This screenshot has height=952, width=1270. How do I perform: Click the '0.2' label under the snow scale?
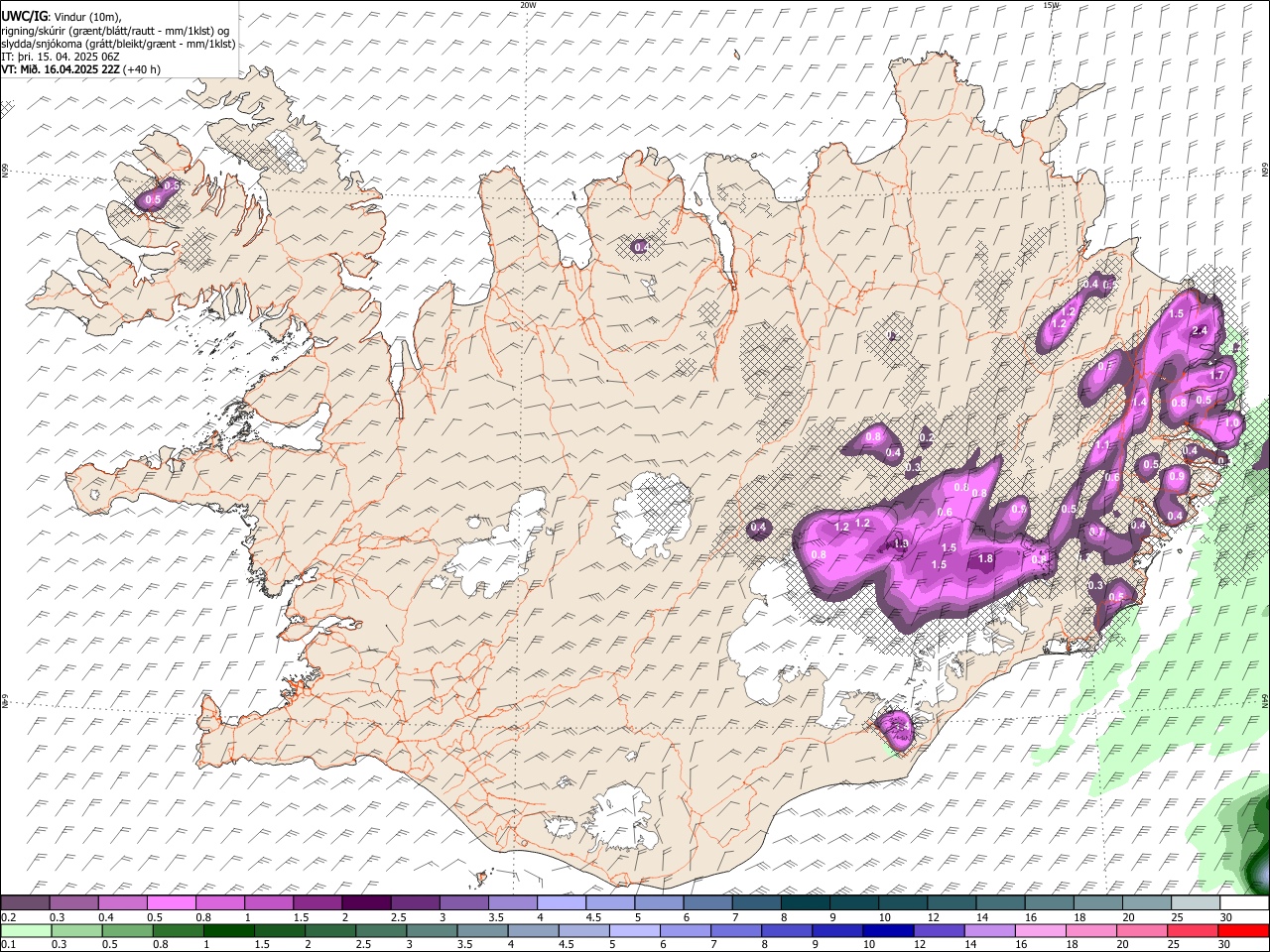8,917
